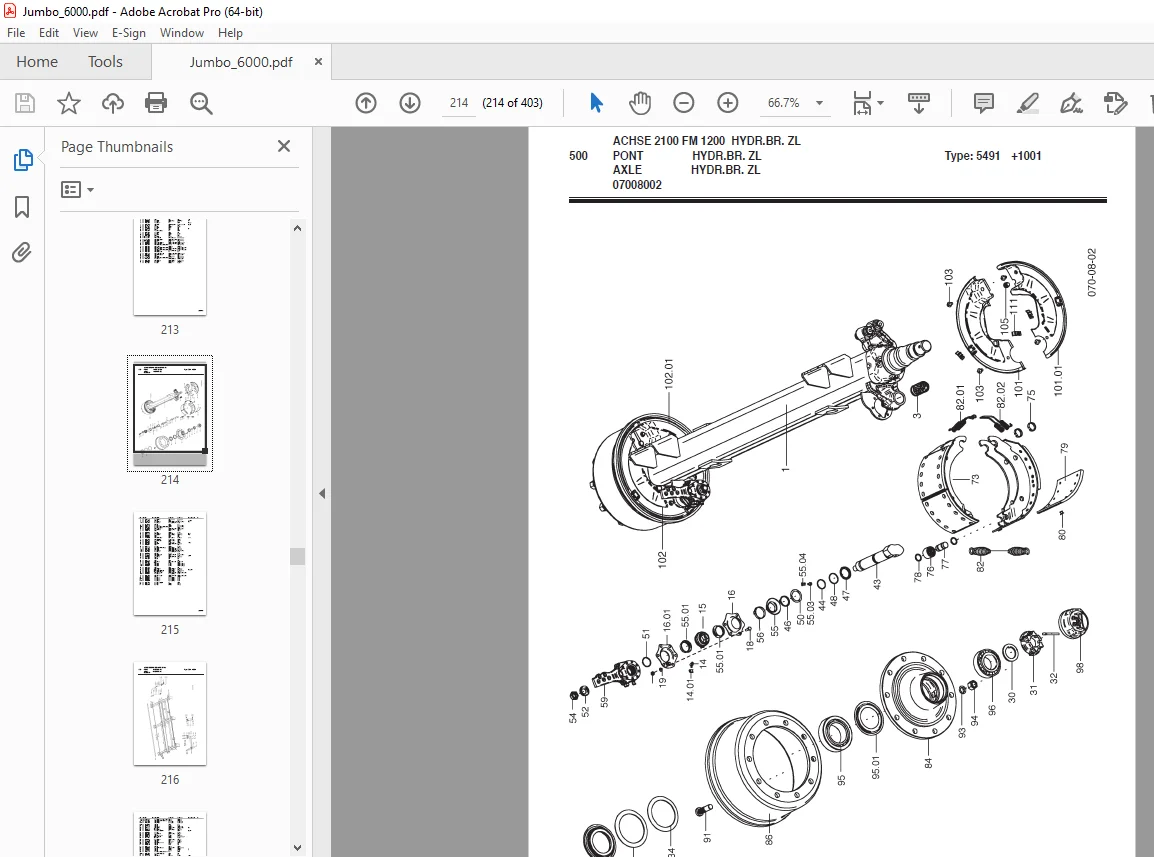This screenshot has width=1154, height=857.
Task: Print the document
Action: pos(156,103)
